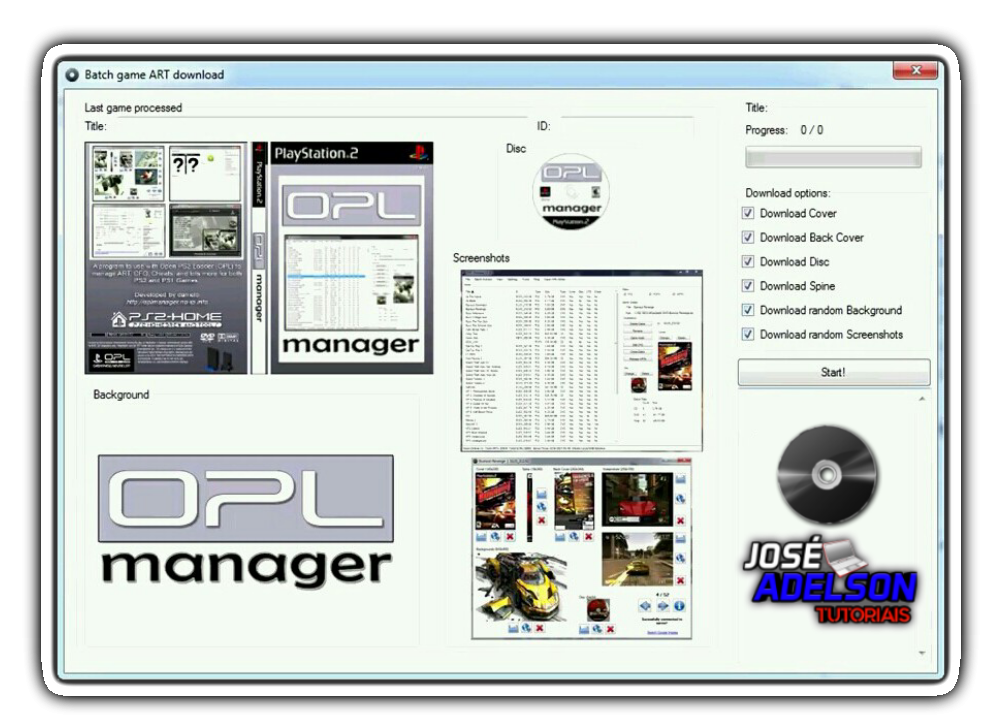Disable the Download Back Cover option

point(748,237)
